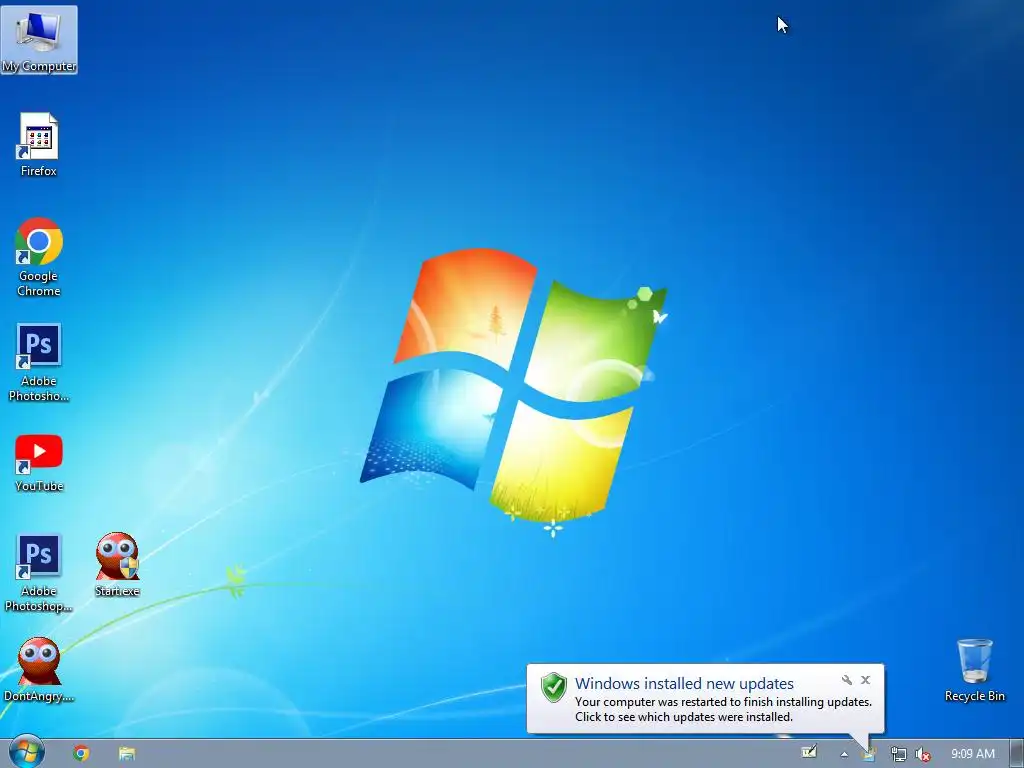Click 'Click to see which updates were installed'
The width and height of the screenshot is (1024, 768).
pos(683,716)
